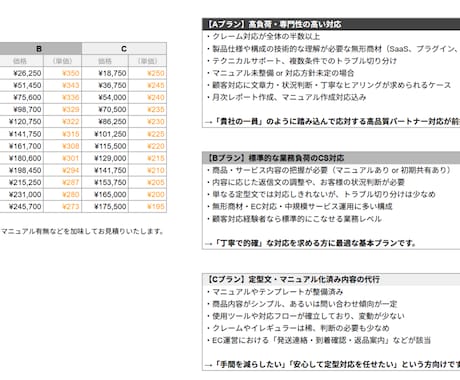
Task: Click the 【Aプラン】 heading bar
Action: [331, 24]
